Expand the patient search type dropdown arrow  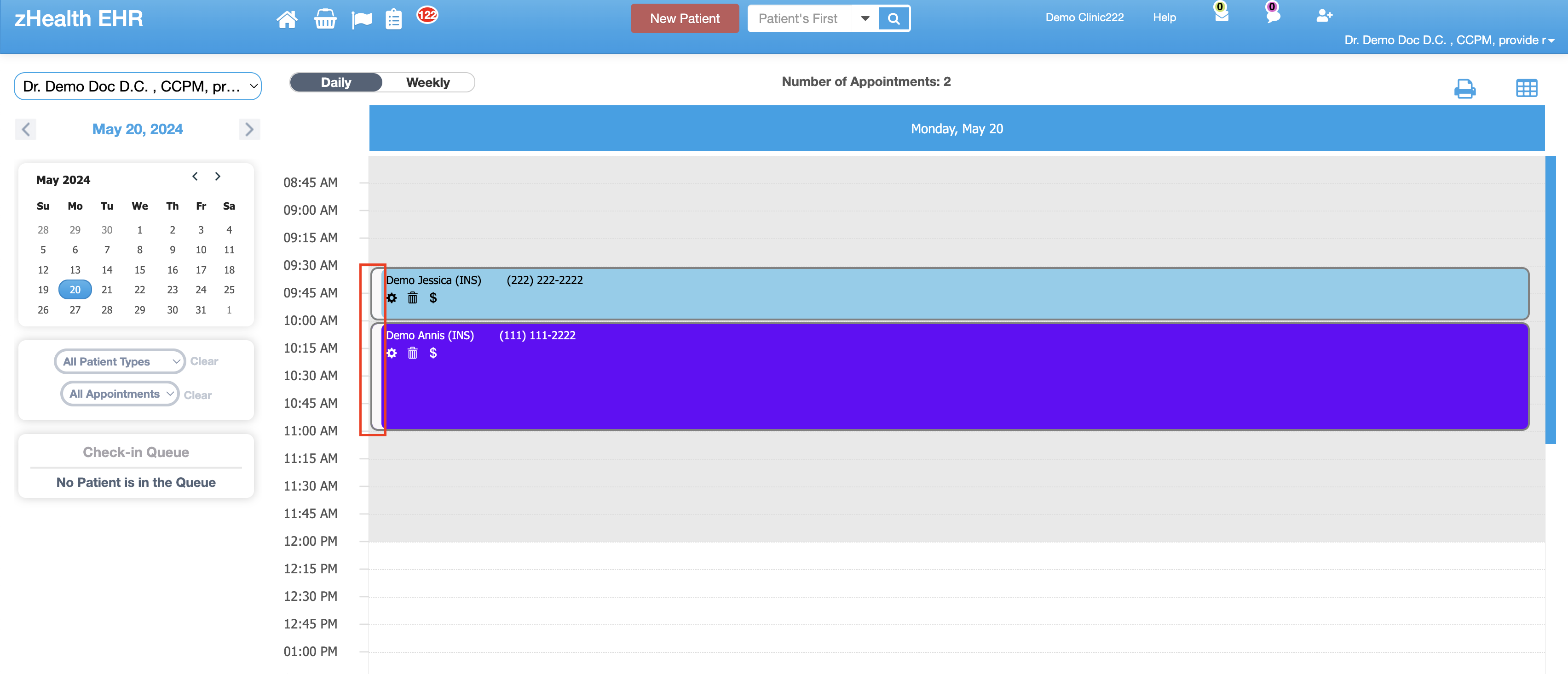pos(865,18)
